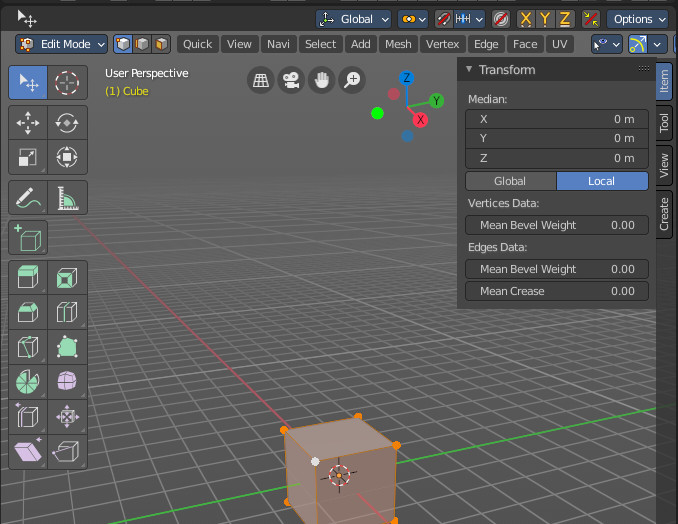Choose the Scale tool
The height and width of the screenshot is (524, 678).
(28, 157)
